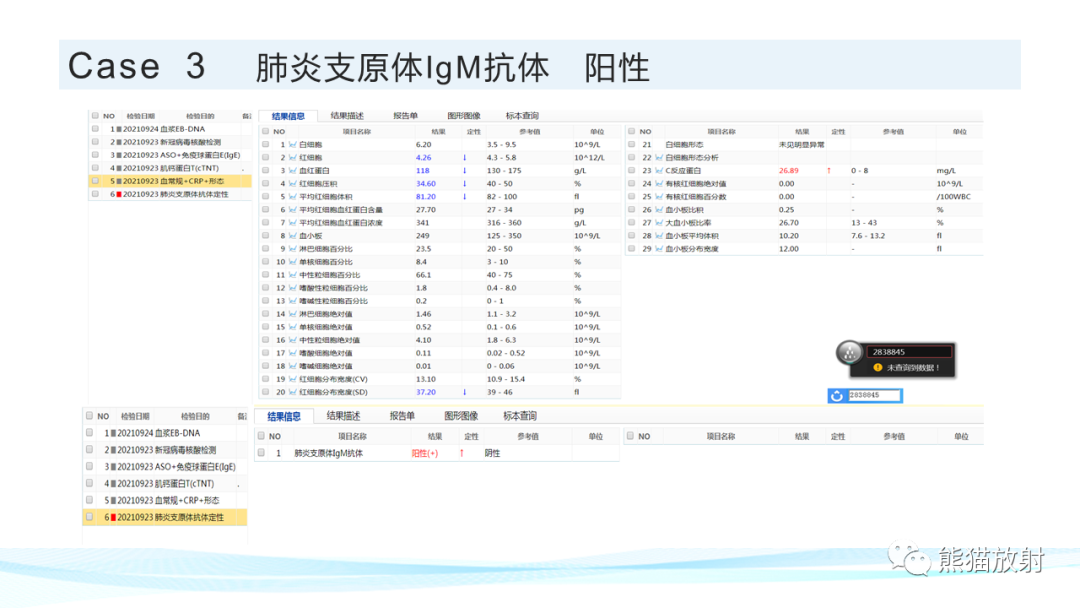Select 结果信息 tab in IgM antibody panel
Image resolution: width=1080 pixels, height=608 pixels.
click(284, 417)
